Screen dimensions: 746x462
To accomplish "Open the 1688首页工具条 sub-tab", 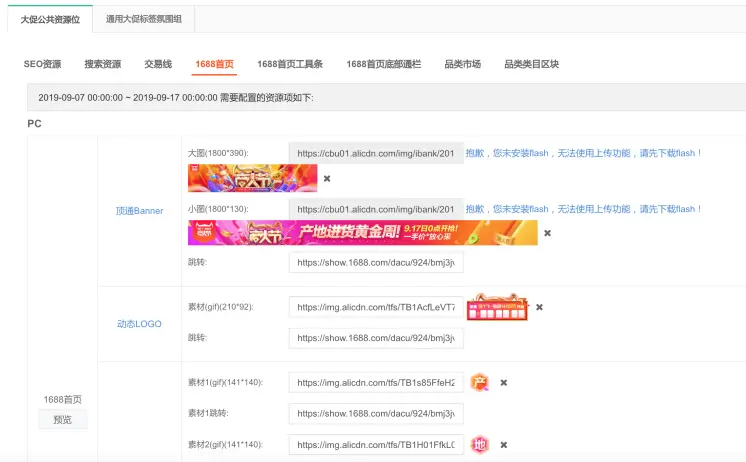I will (290, 64).
